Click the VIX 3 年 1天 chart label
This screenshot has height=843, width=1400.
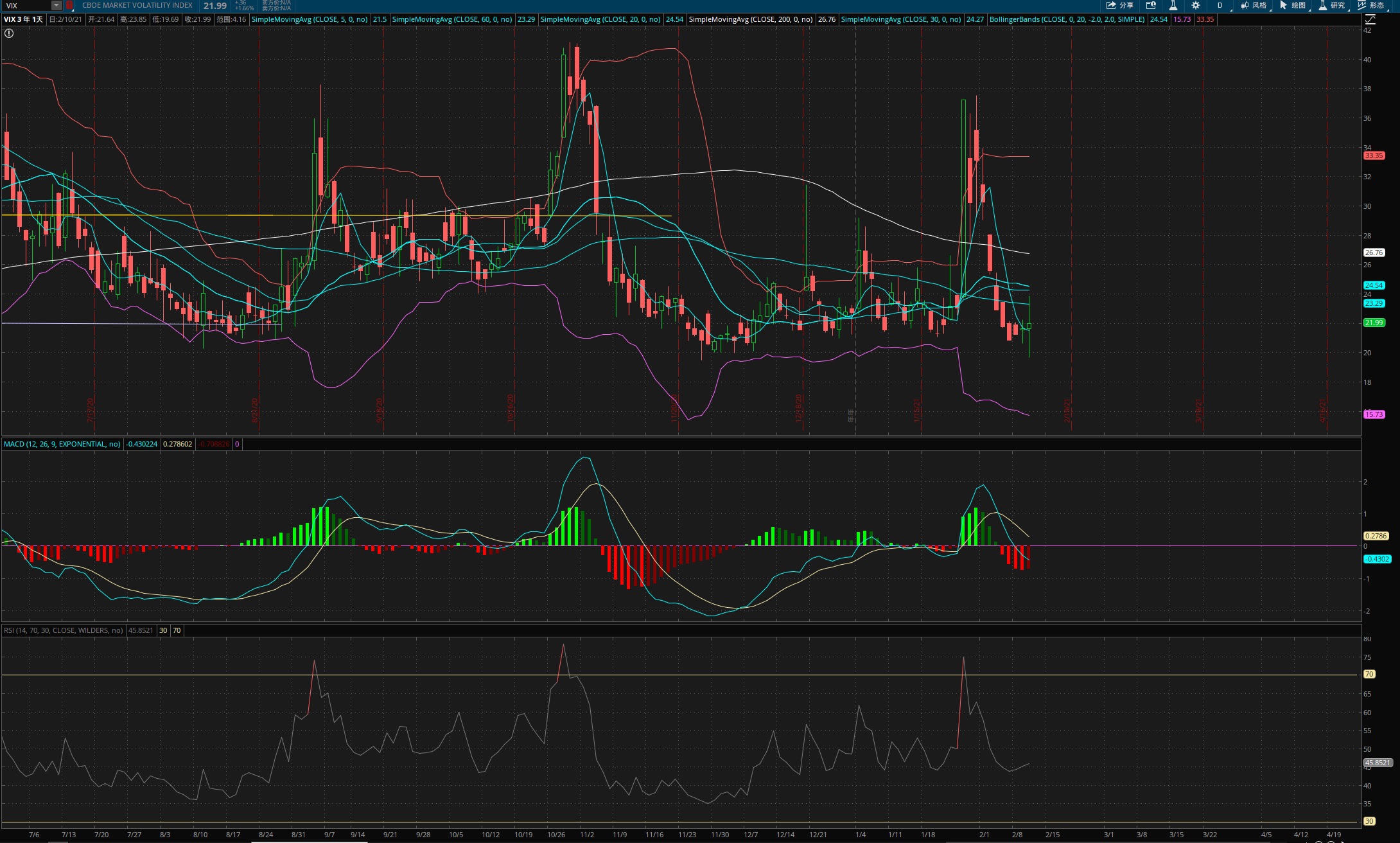point(23,19)
